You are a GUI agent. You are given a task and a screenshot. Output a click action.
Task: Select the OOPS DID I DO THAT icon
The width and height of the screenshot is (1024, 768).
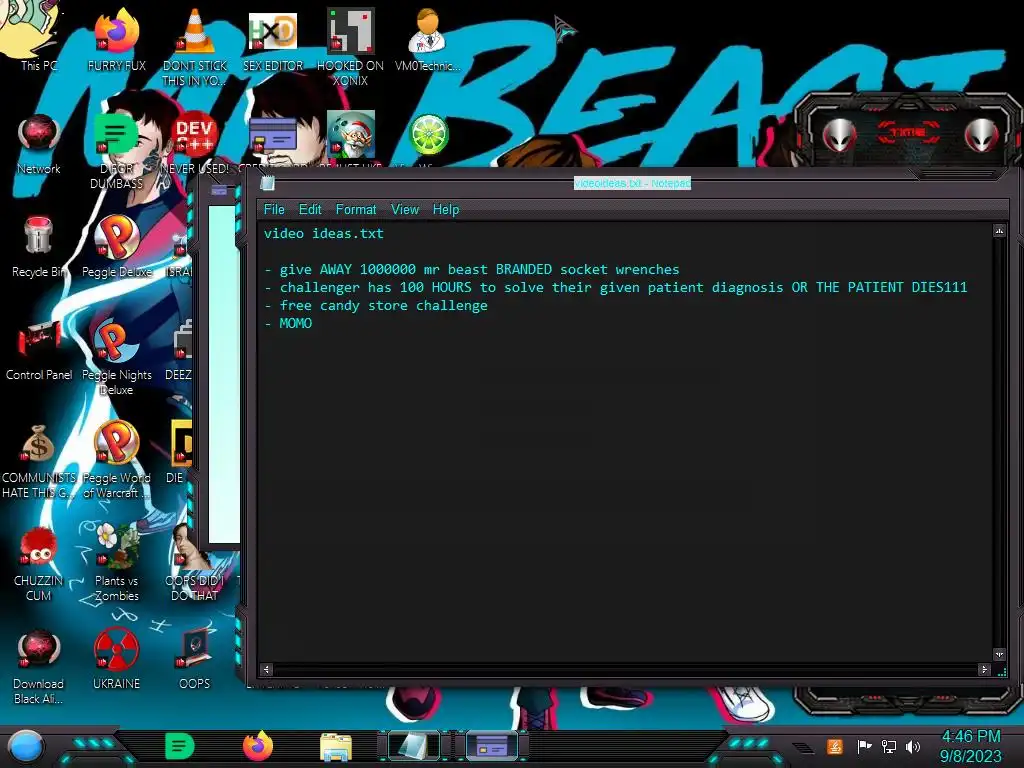[x=195, y=563]
